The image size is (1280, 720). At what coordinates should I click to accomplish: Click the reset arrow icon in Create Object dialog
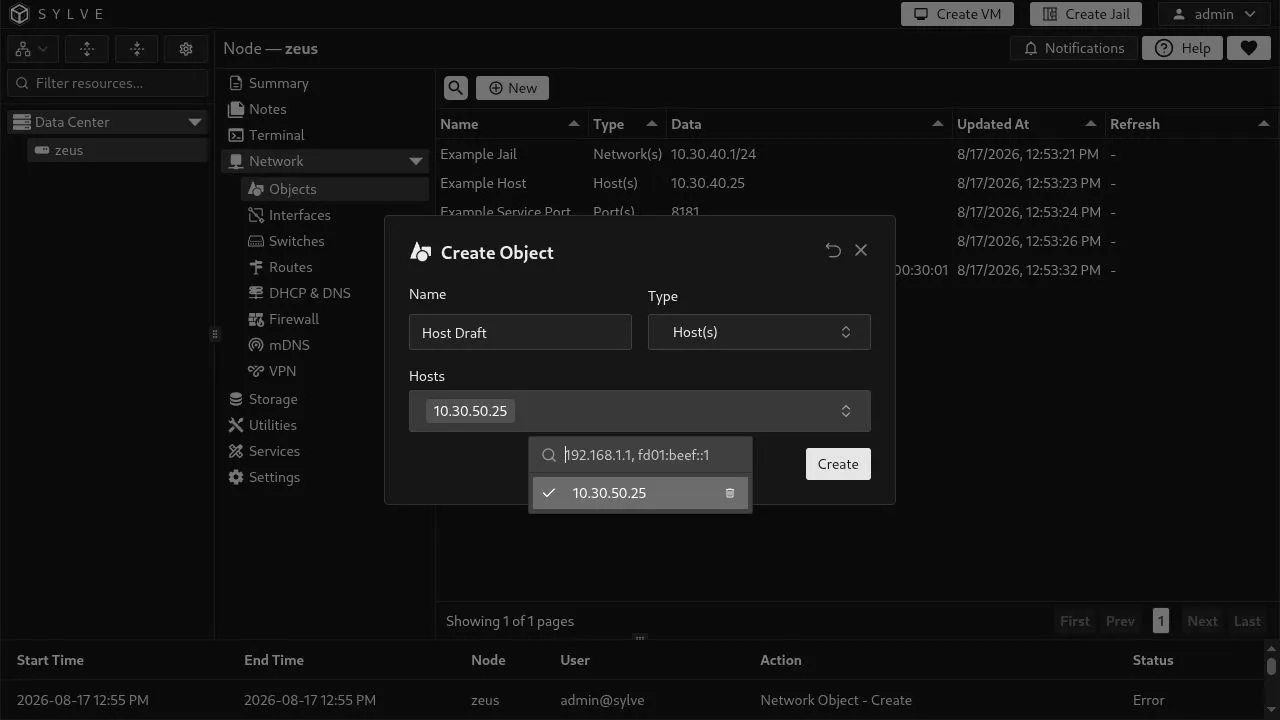833,250
